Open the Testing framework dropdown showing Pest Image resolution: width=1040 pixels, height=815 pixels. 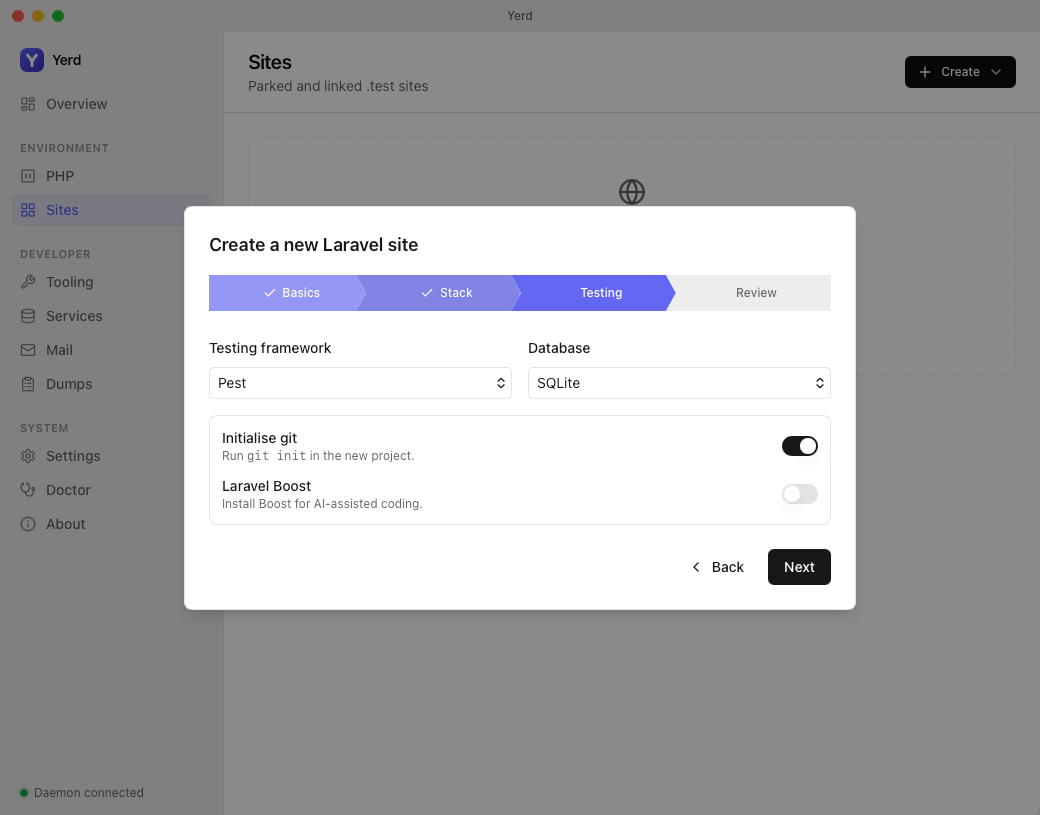360,383
